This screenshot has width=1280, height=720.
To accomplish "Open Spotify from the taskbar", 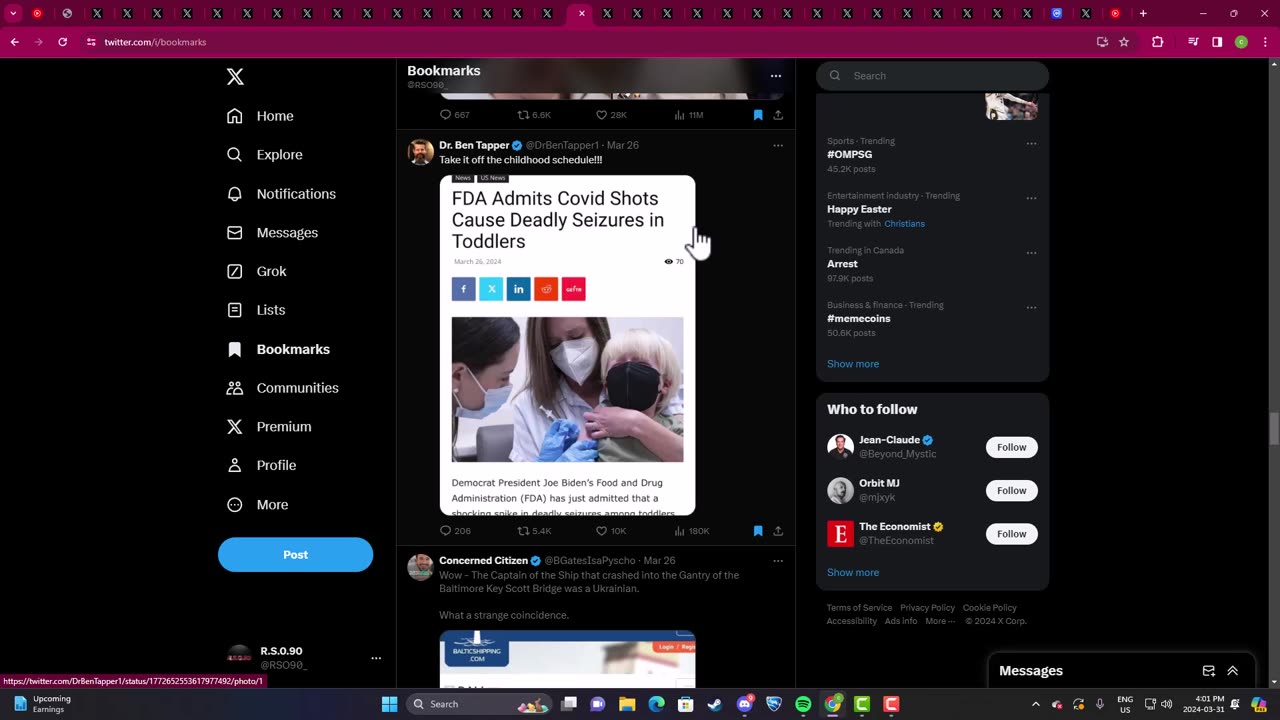I will pos(803,704).
